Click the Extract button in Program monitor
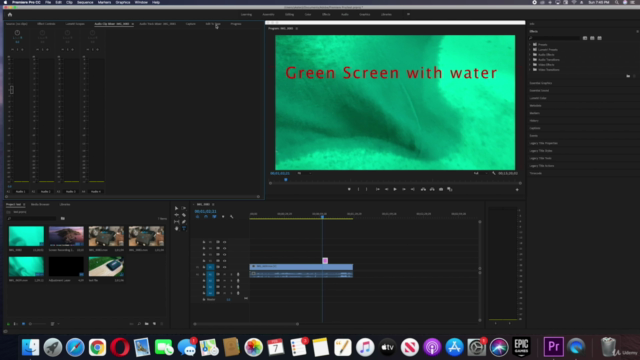This screenshot has height=360, width=640. 432,189
